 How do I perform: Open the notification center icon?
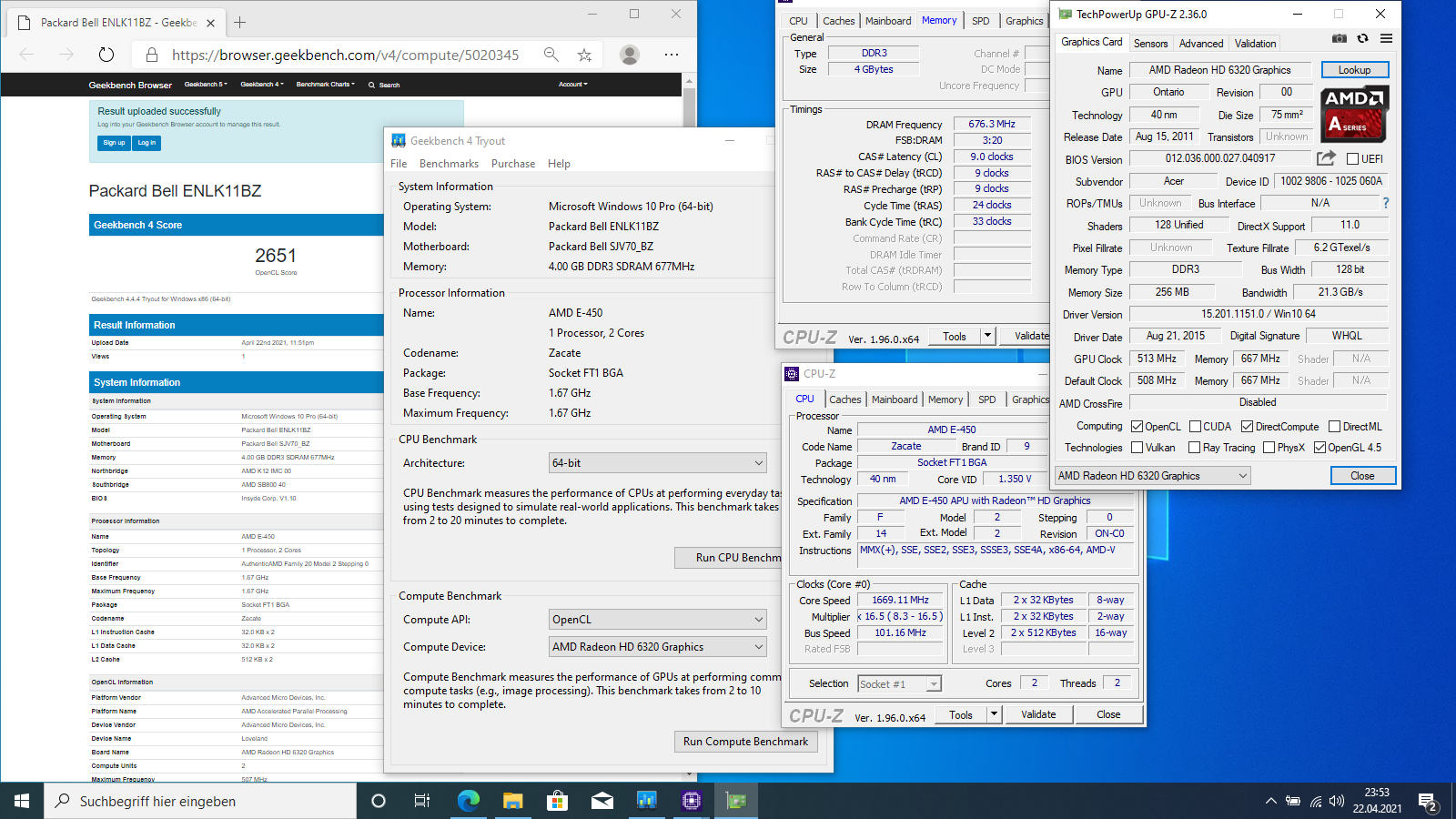click(x=1428, y=802)
